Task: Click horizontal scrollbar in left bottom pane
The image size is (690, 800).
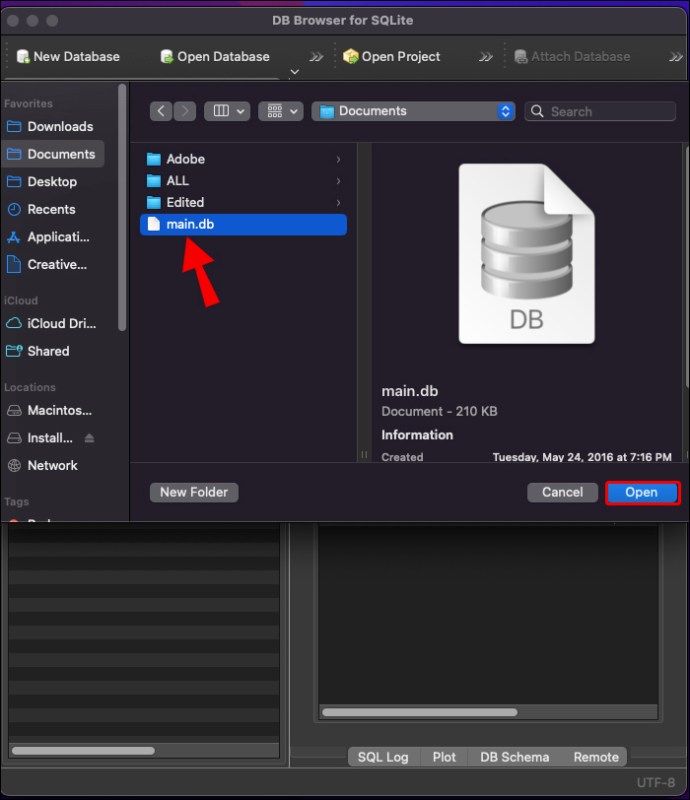Action: 83,751
